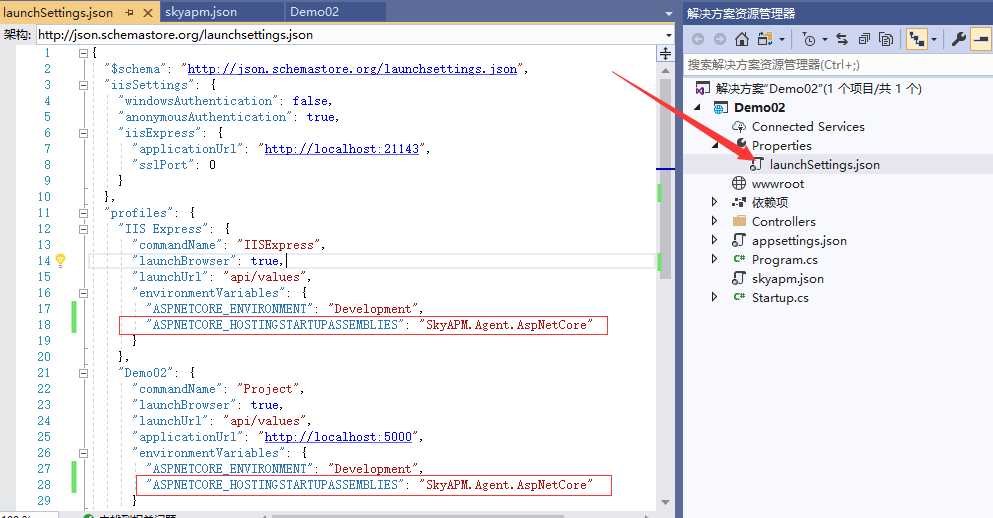Image resolution: width=993 pixels, height=518 pixels.
Task: Click vertical scrollbar down arrow in editor
Action: coord(666,502)
